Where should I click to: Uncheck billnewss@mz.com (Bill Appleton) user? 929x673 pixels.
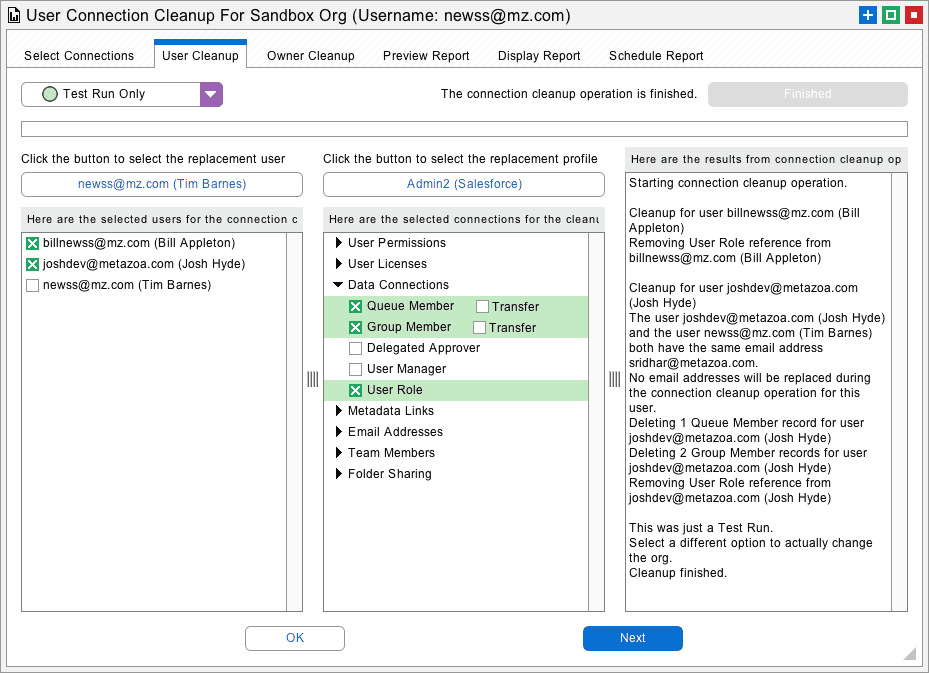click(x=33, y=243)
